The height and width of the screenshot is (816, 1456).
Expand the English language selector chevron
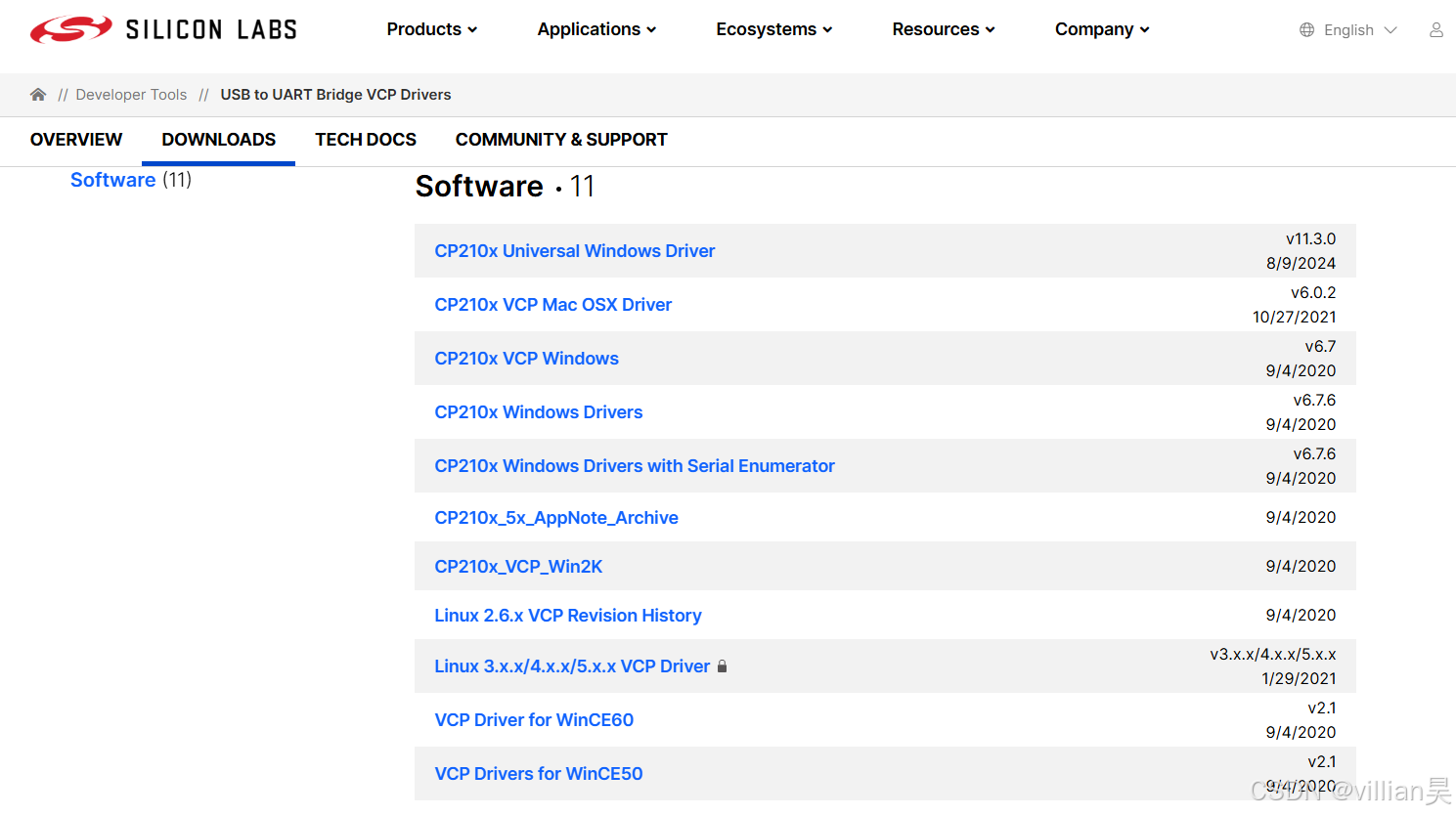pyautogui.click(x=1390, y=30)
